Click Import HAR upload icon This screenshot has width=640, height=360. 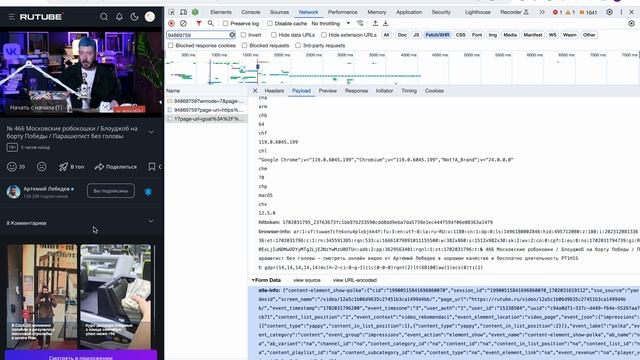pos(375,24)
